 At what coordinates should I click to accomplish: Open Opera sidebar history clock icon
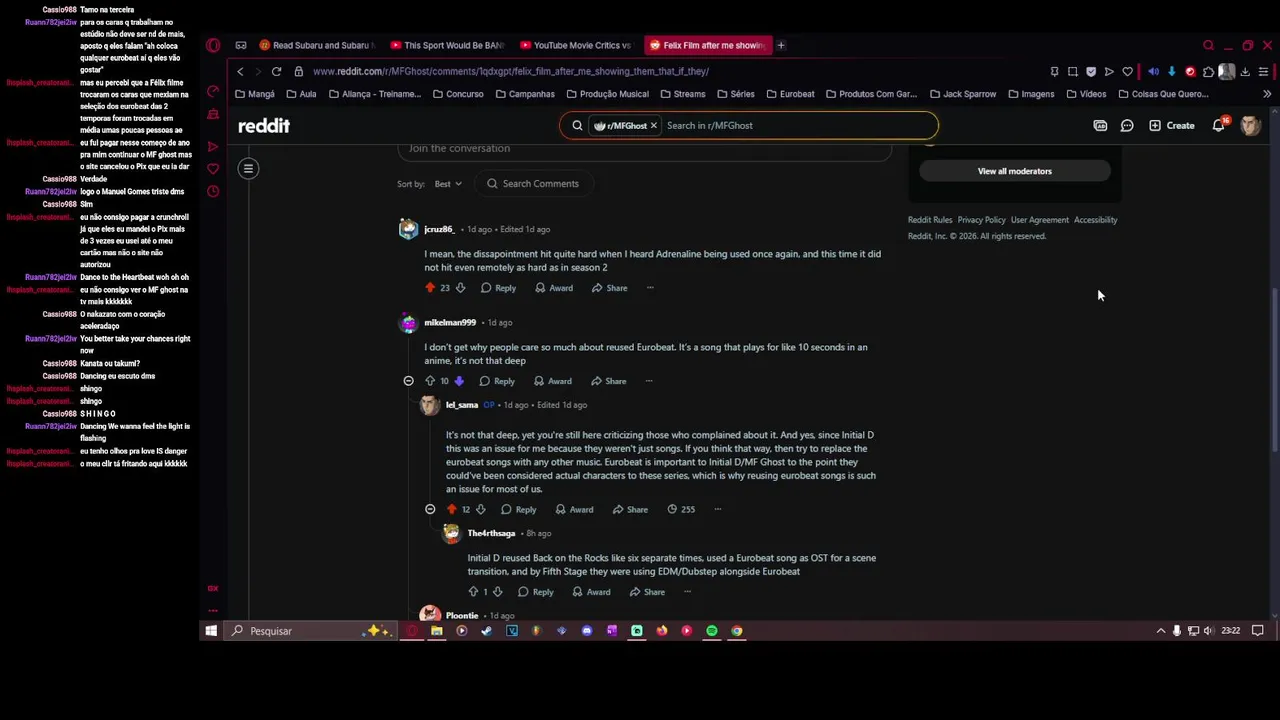point(213,191)
